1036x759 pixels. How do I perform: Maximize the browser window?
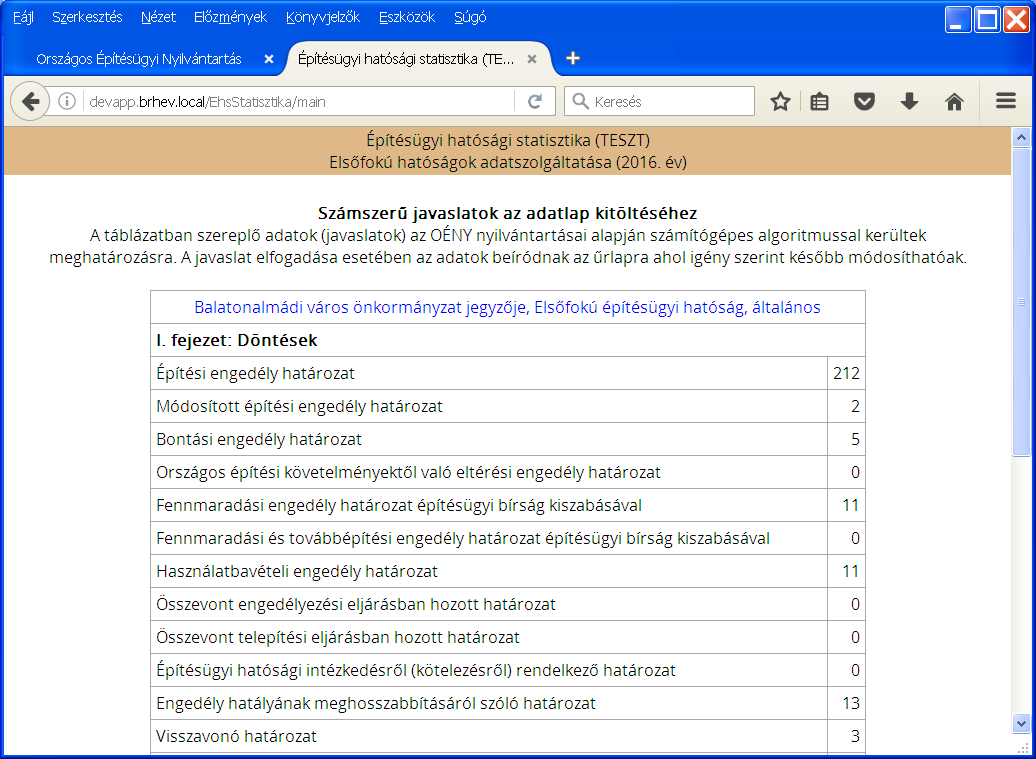(x=987, y=19)
